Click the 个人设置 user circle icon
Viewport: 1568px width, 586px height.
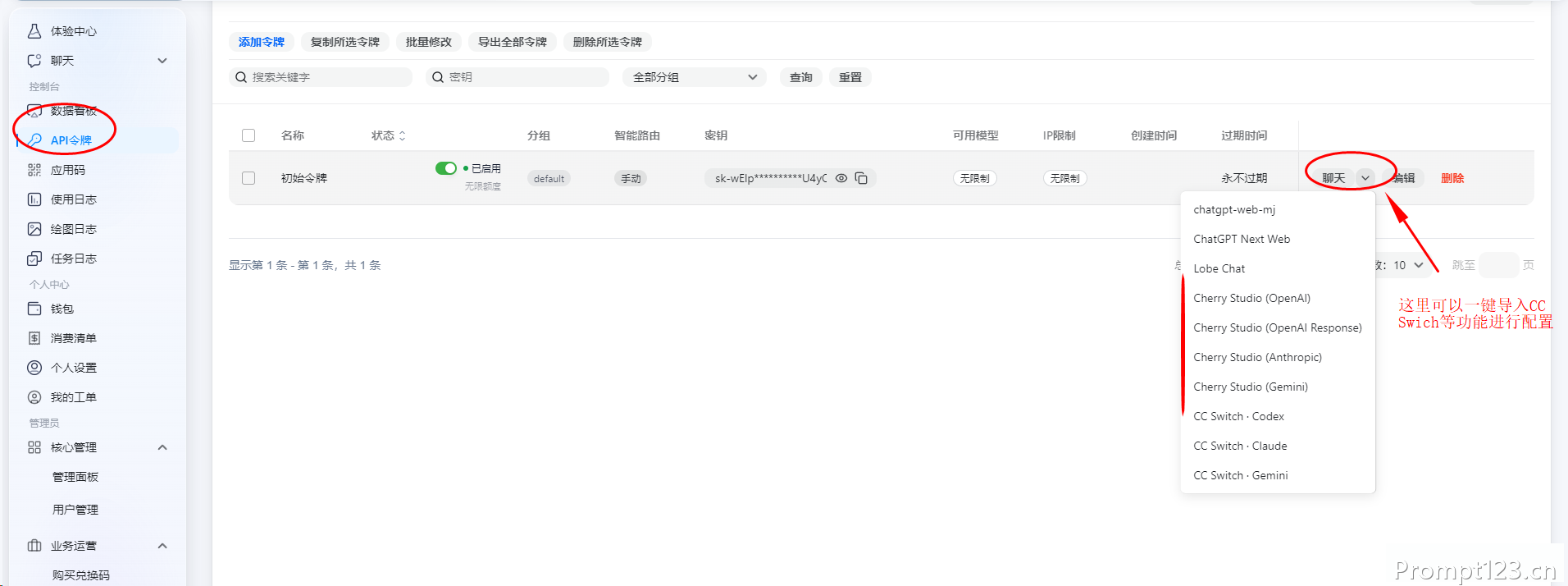34,368
